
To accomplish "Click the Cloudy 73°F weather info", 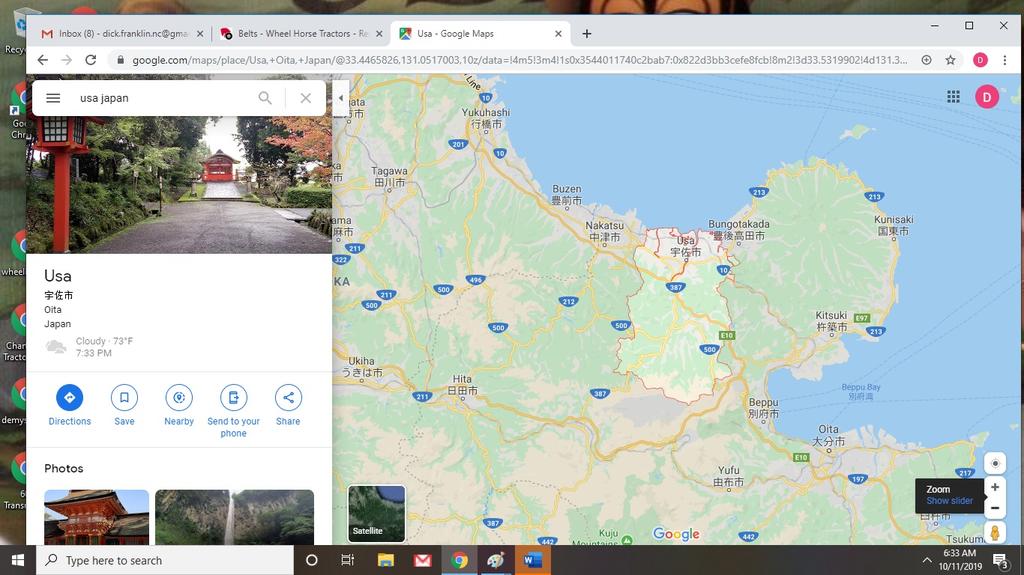I will 89,347.
